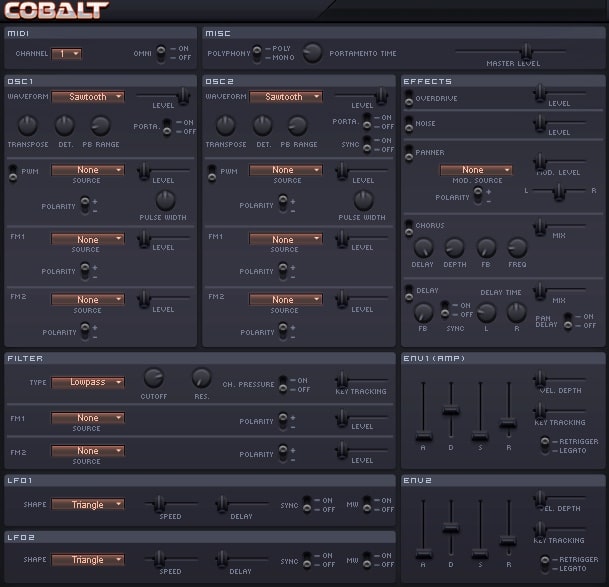Click the ENV1 Attack fader
The image size is (609, 587).
424,435
